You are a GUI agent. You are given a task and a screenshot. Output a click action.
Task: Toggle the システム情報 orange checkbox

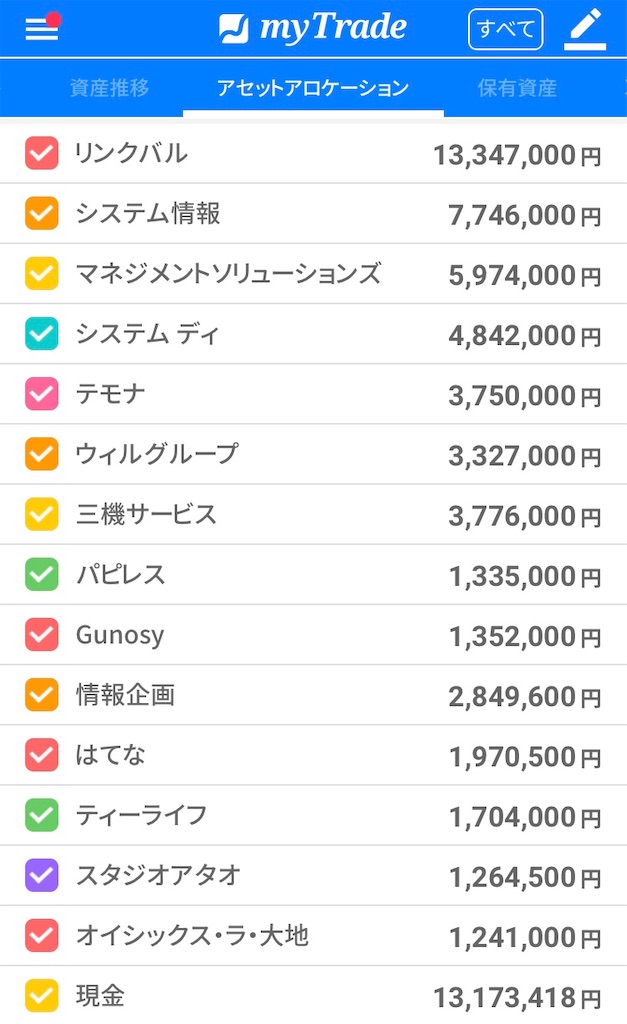click(42, 214)
